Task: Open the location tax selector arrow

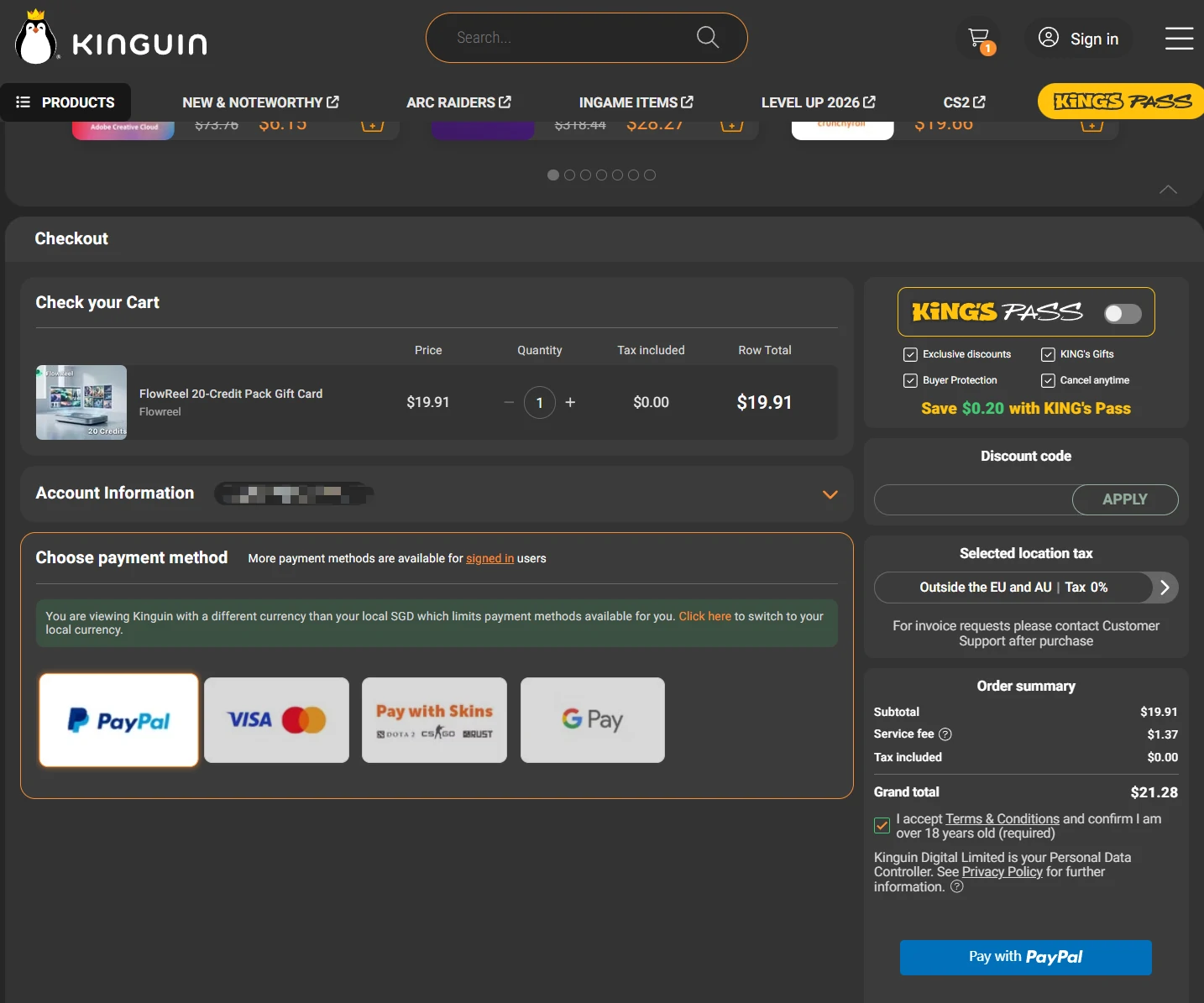Action: click(1165, 588)
